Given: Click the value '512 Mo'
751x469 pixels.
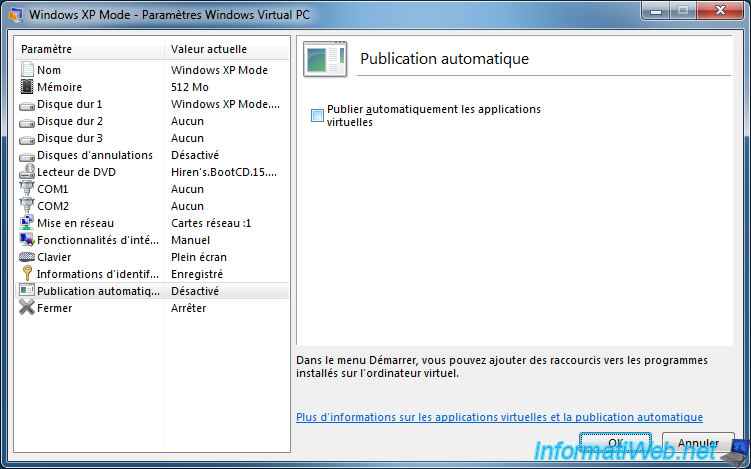Looking at the screenshot, I should point(190,87).
